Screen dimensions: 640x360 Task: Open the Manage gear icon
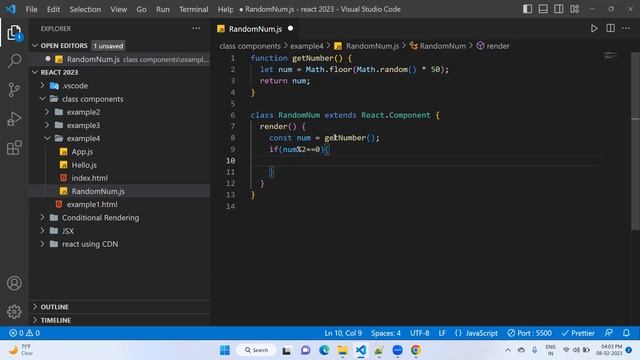coord(14,311)
